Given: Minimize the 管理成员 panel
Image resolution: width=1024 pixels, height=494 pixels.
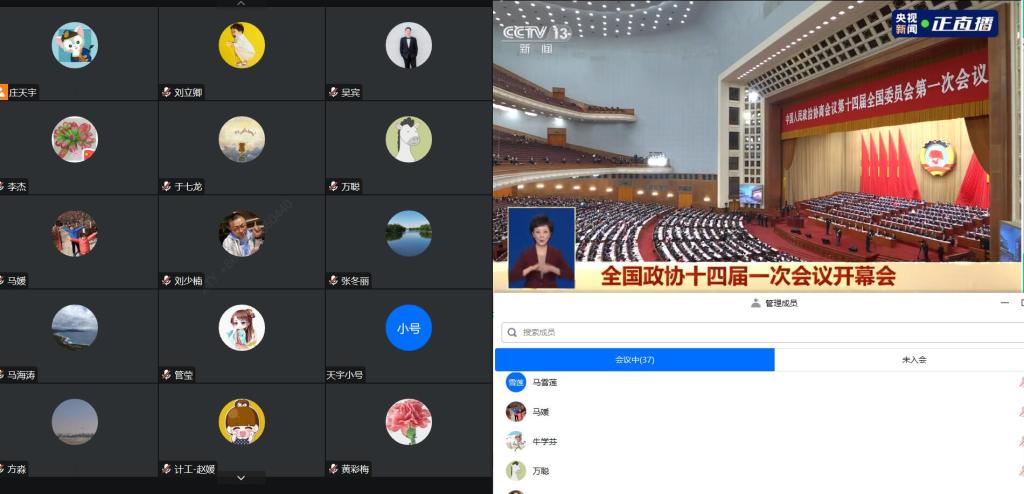Looking at the screenshot, I should [1005, 303].
